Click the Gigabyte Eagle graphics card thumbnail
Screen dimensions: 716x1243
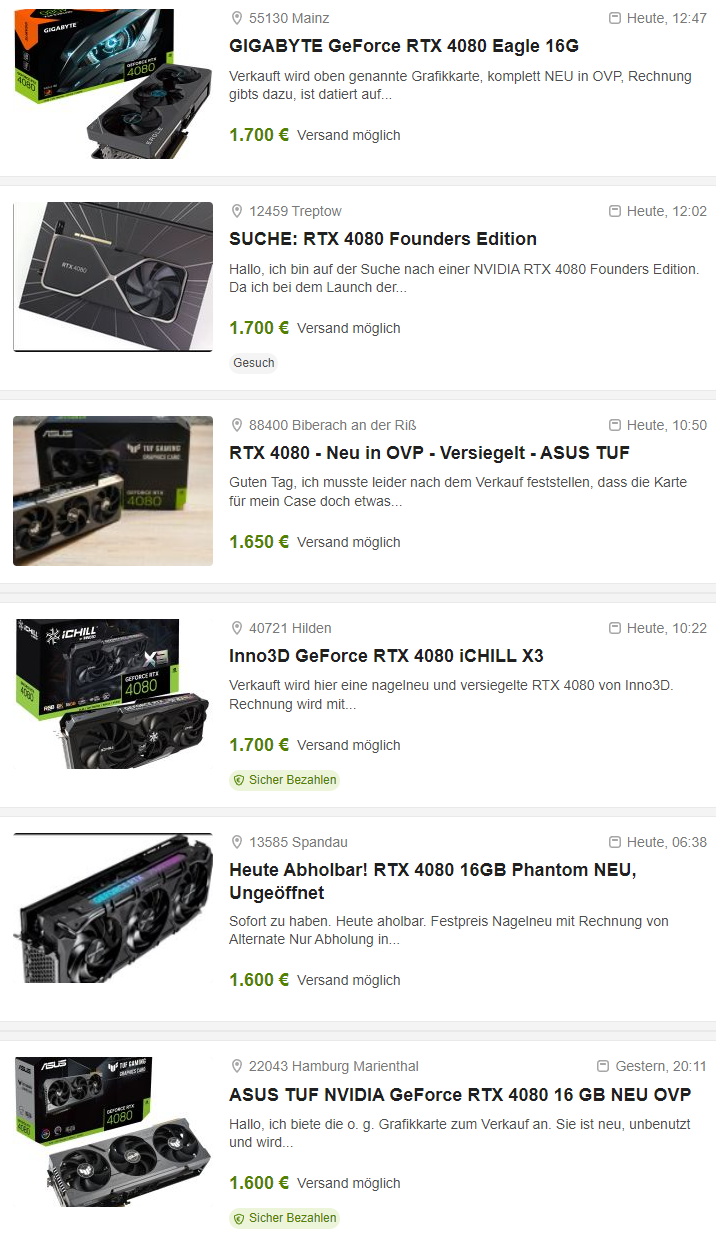(113, 84)
